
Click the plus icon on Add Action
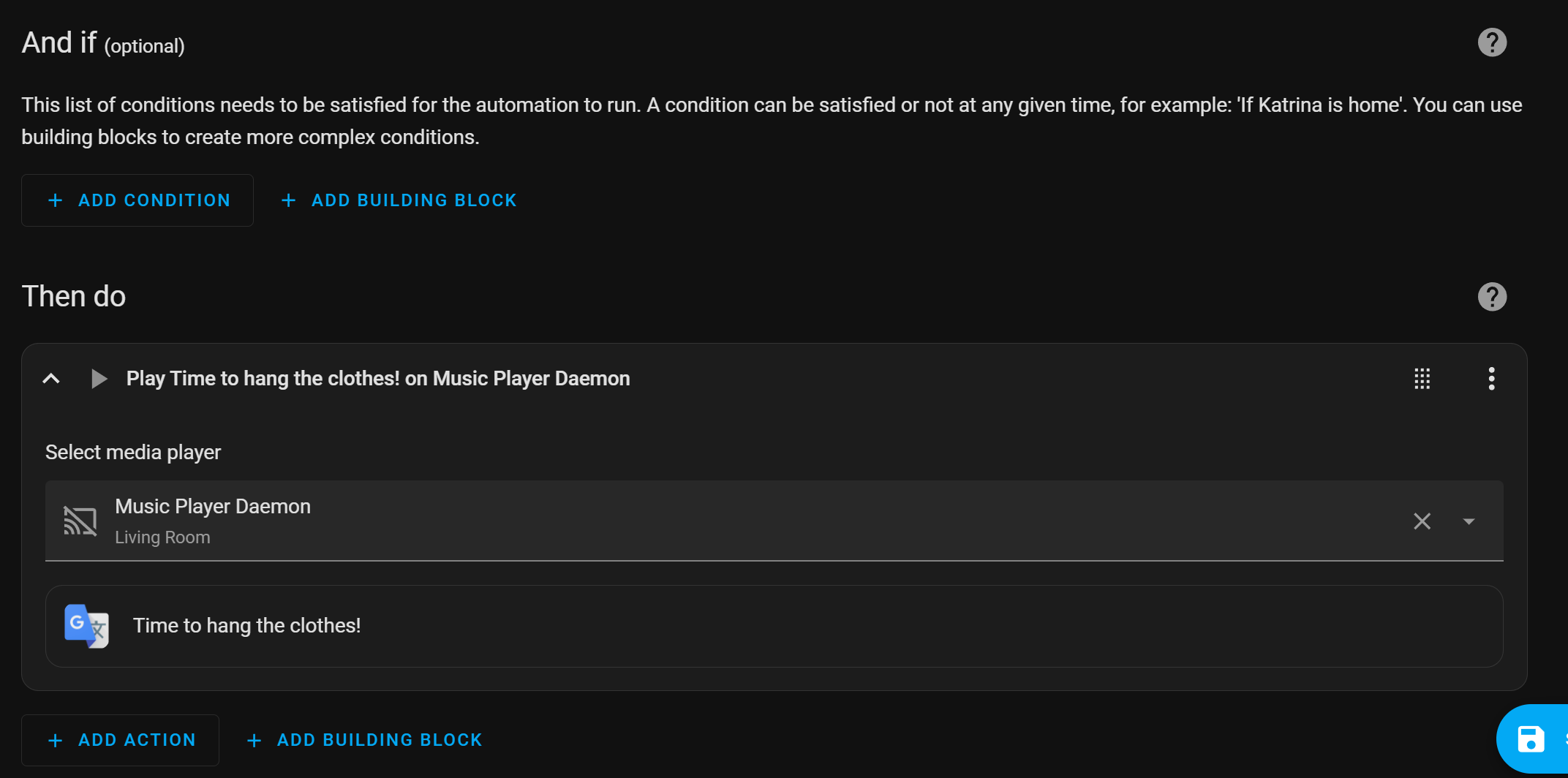pos(55,740)
